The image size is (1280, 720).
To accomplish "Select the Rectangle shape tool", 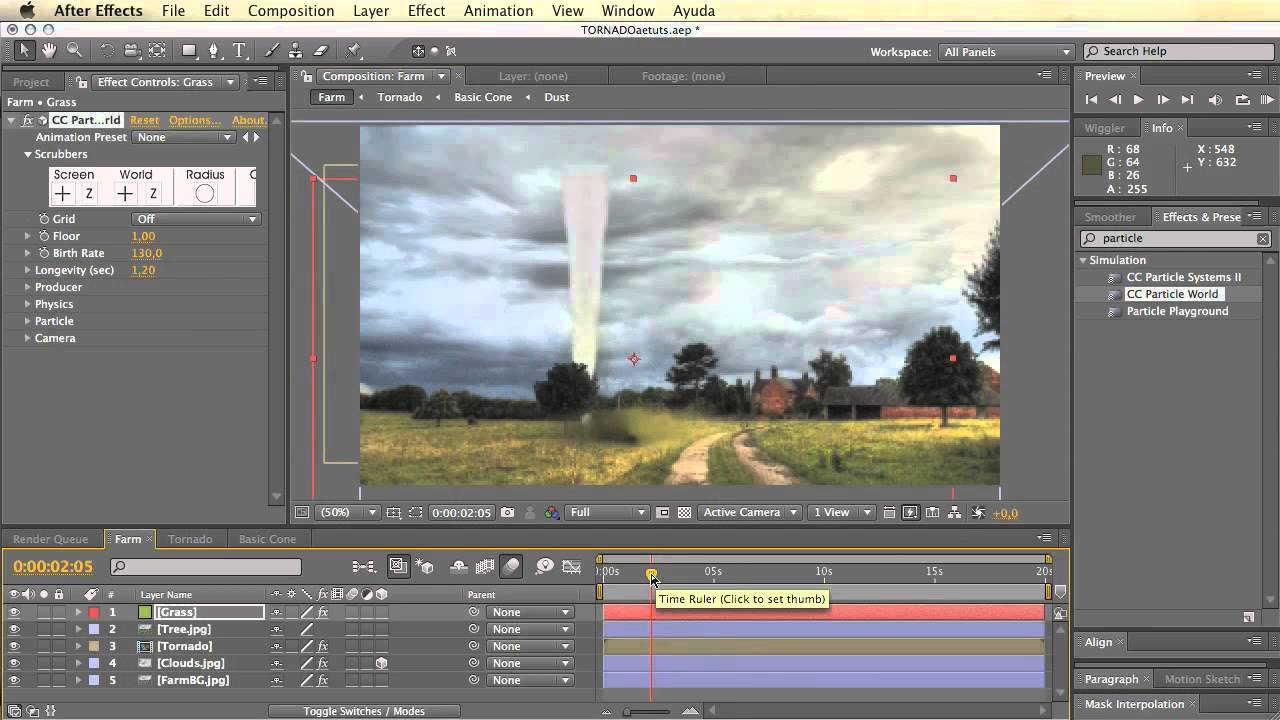I will pyautogui.click(x=189, y=50).
